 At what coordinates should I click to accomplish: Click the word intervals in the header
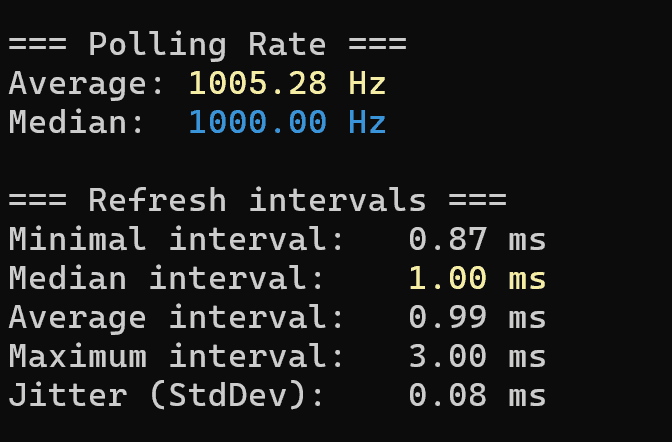[337, 200]
